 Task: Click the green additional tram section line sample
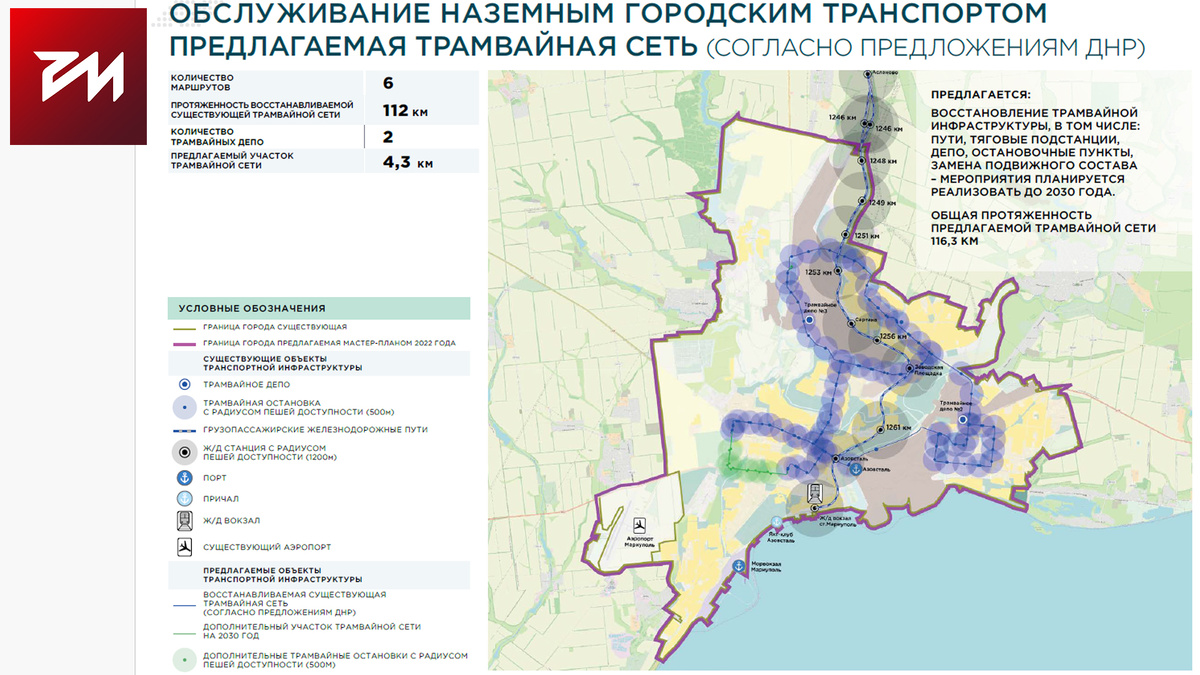click(184, 632)
